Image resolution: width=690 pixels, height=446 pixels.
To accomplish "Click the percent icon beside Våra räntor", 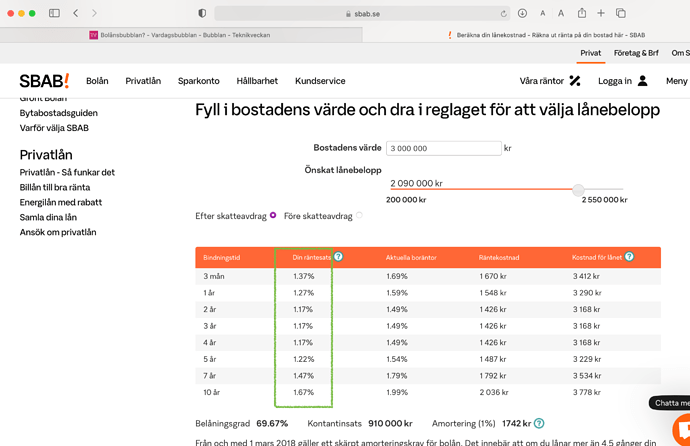I will pos(575,80).
